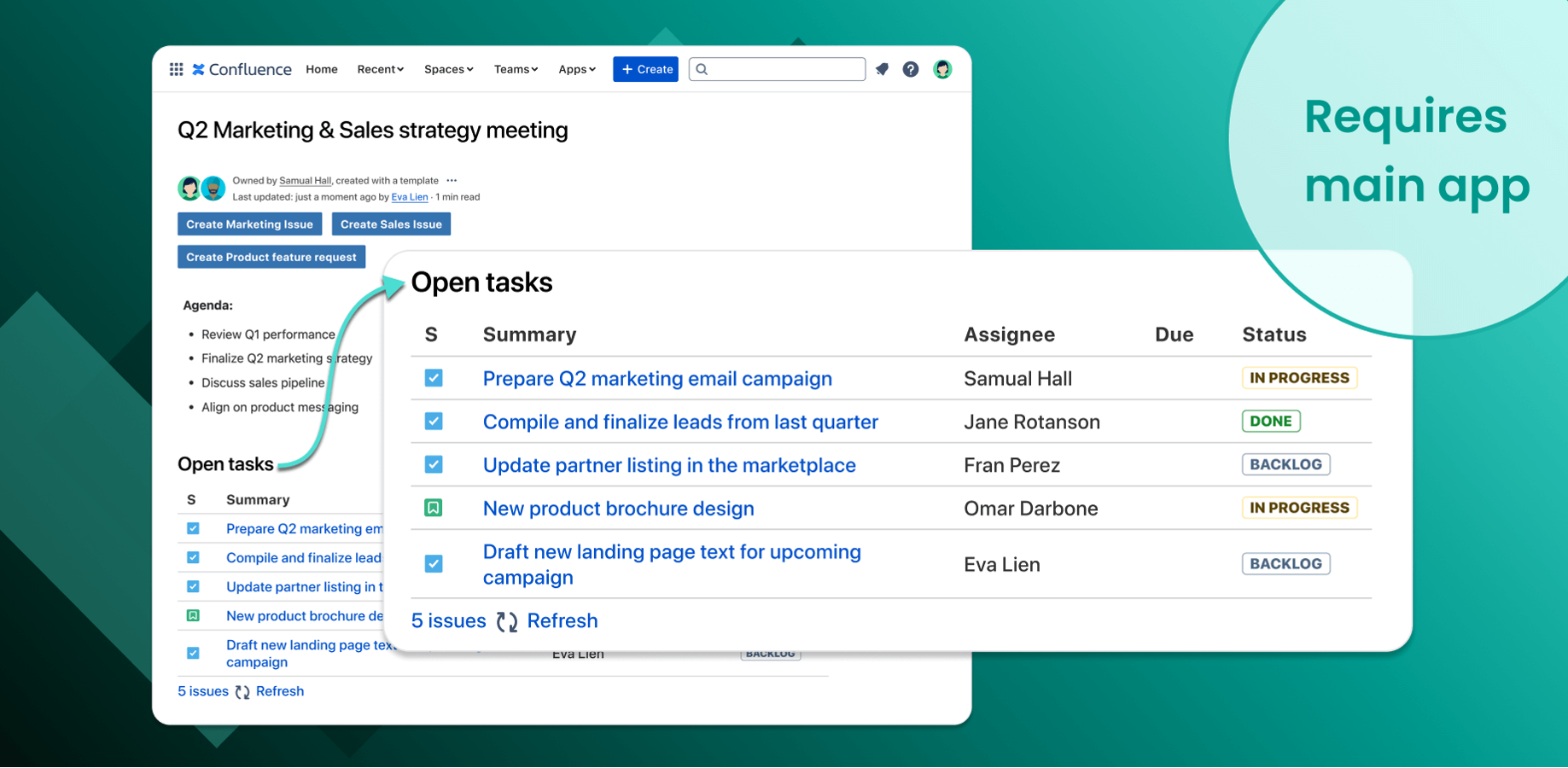Click small story icon beside New product brochure
Screen dimensions: 1568x768
click(193, 615)
